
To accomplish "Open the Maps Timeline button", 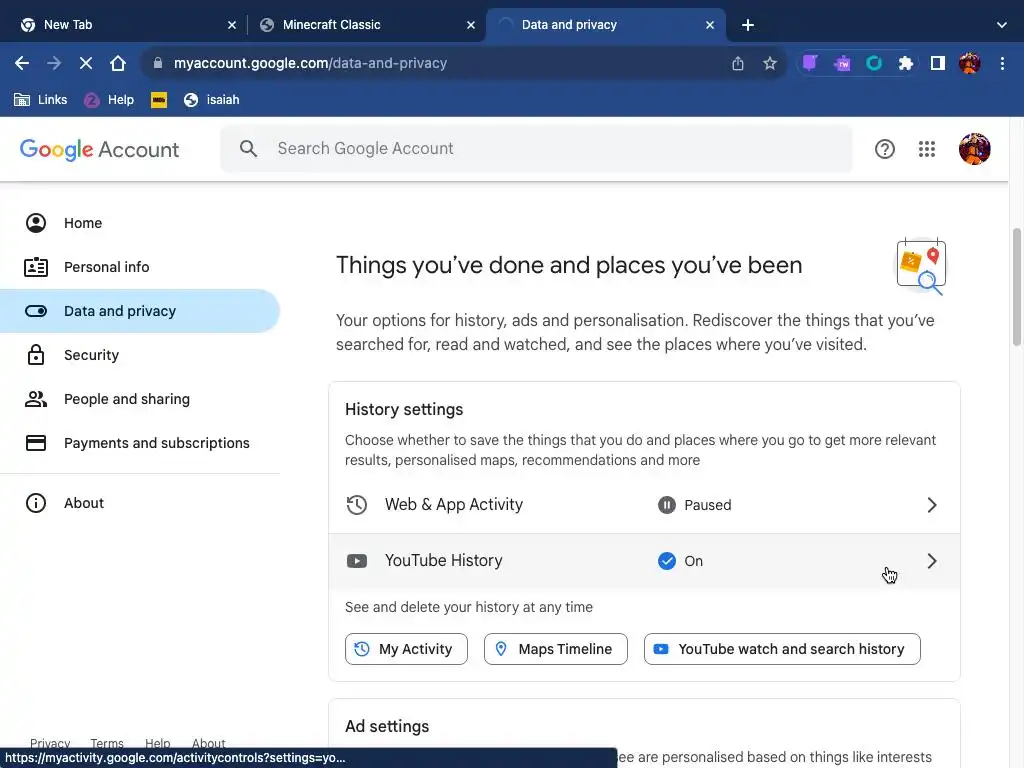I will (556, 649).
